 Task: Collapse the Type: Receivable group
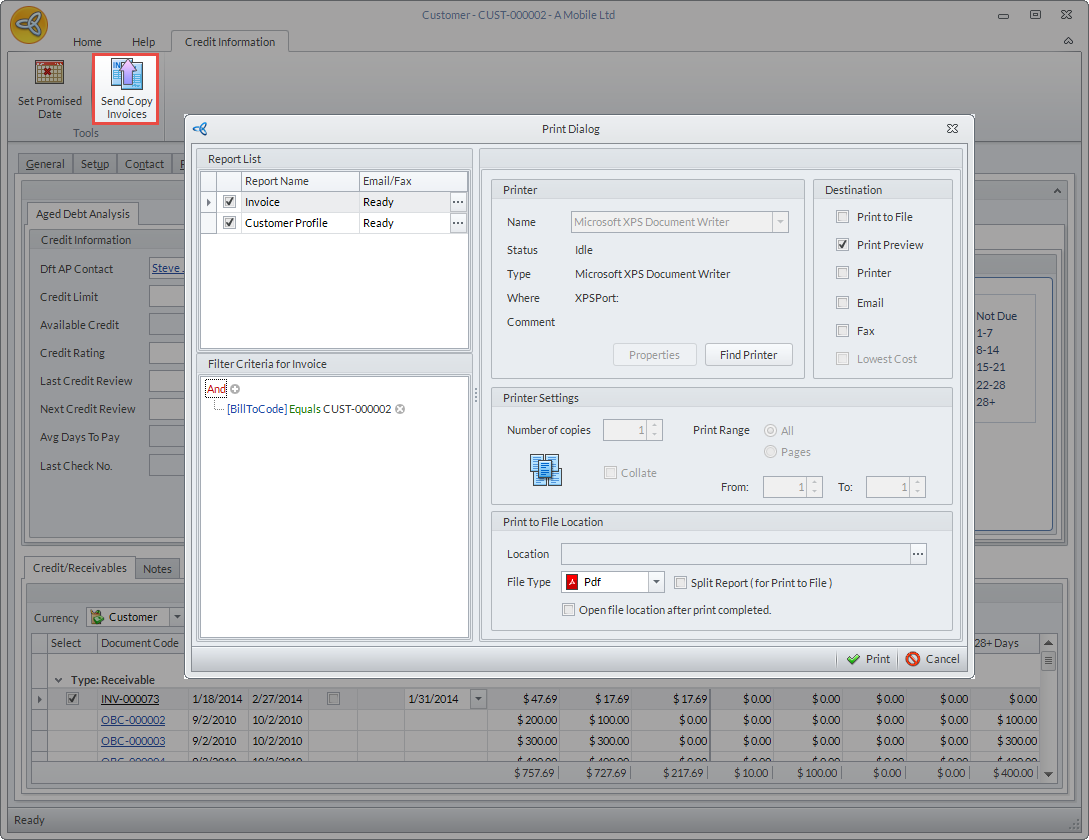(58, 680)
